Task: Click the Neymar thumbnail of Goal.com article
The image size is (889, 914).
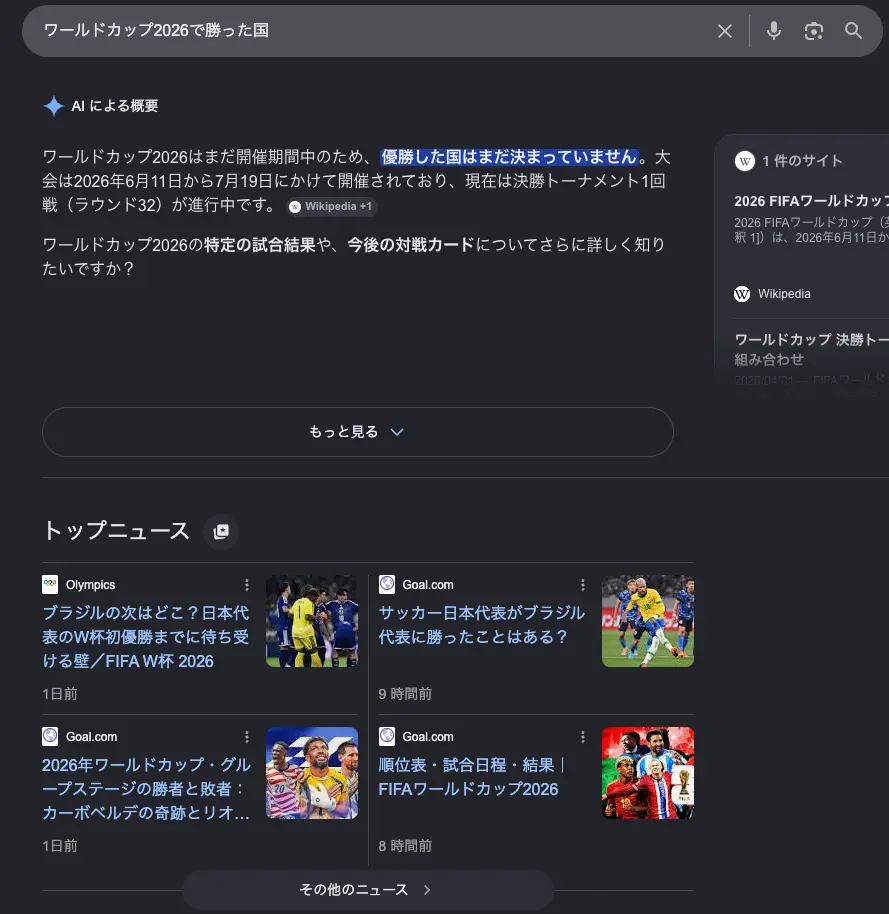Action: [648, 621]
